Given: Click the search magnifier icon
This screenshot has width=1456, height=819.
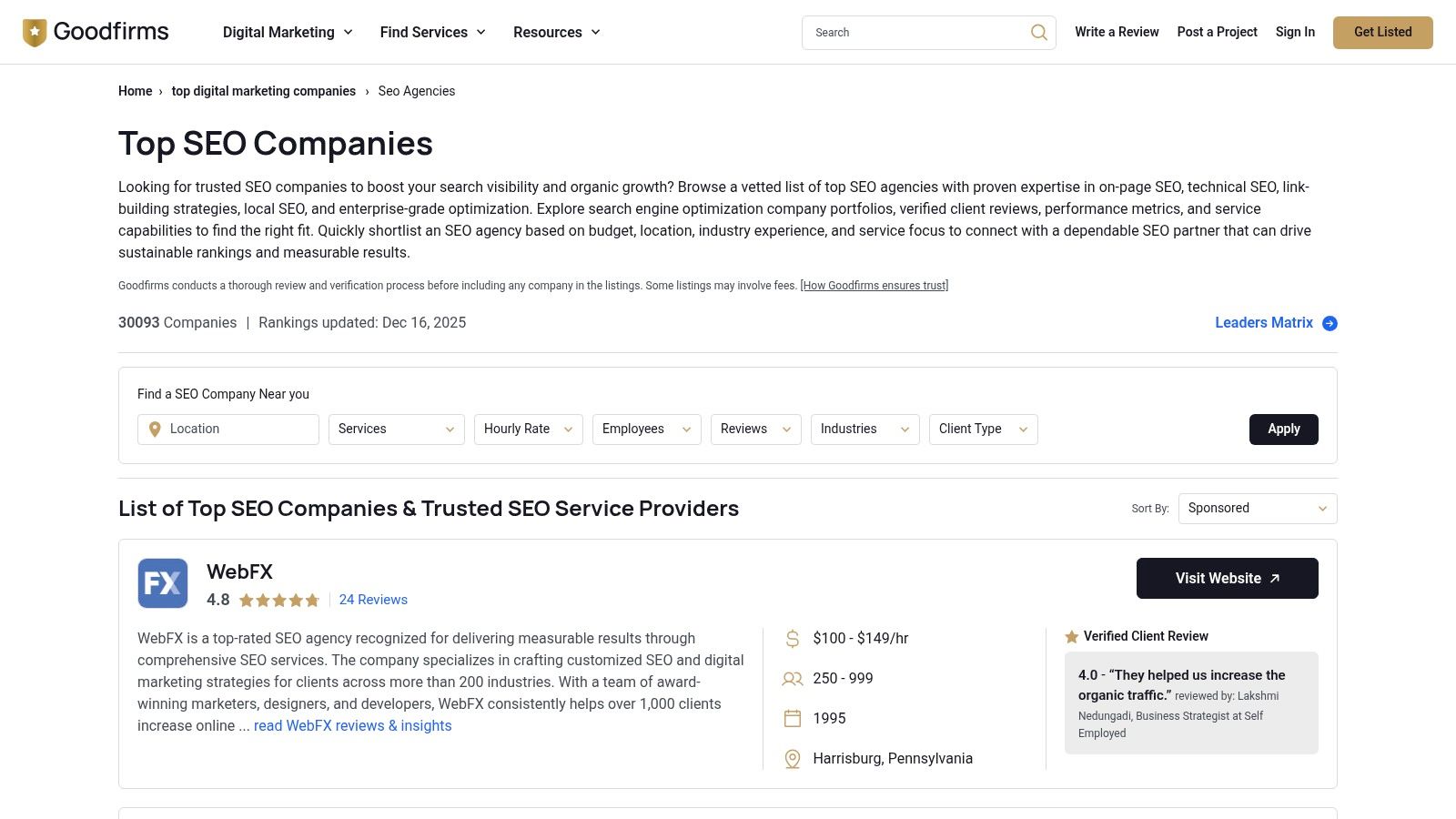Looking at the screenshot, I should point(1038,33).
